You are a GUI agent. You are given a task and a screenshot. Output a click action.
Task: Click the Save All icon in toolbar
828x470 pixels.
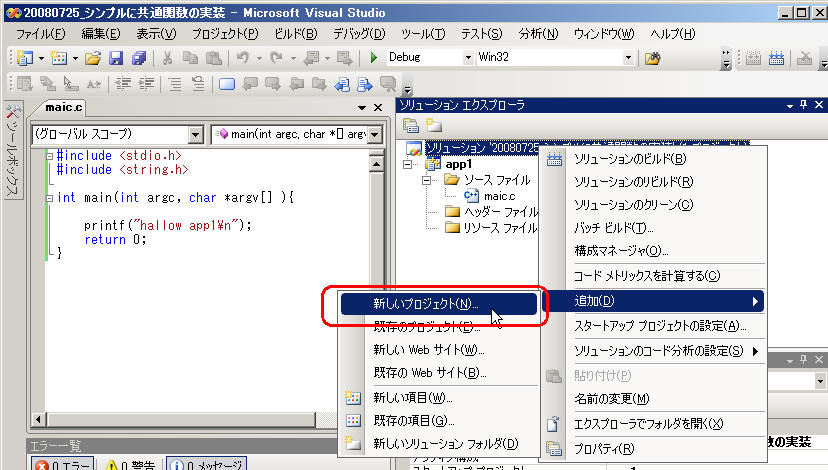tap(138, 58)
